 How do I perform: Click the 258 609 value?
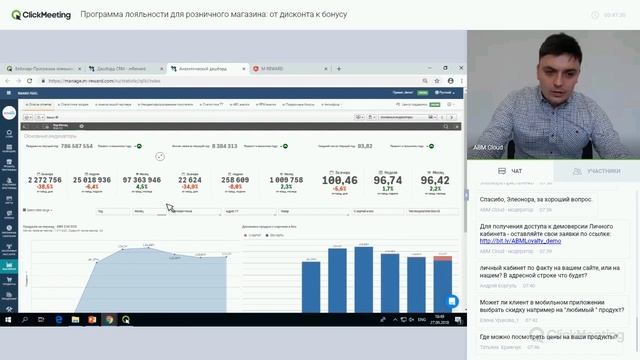click(235, 180)
